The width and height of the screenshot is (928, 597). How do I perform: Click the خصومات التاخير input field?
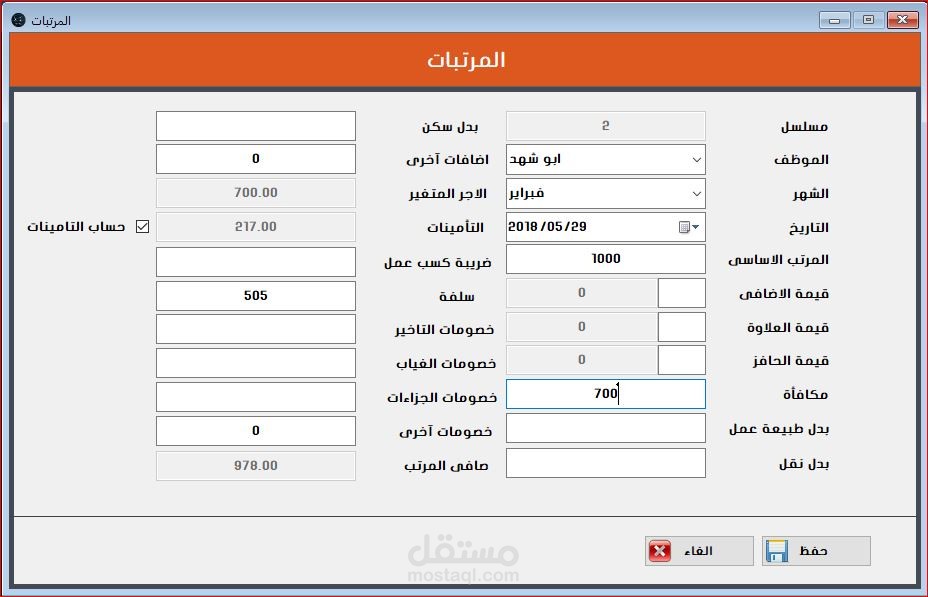click(x=256, y=329)
